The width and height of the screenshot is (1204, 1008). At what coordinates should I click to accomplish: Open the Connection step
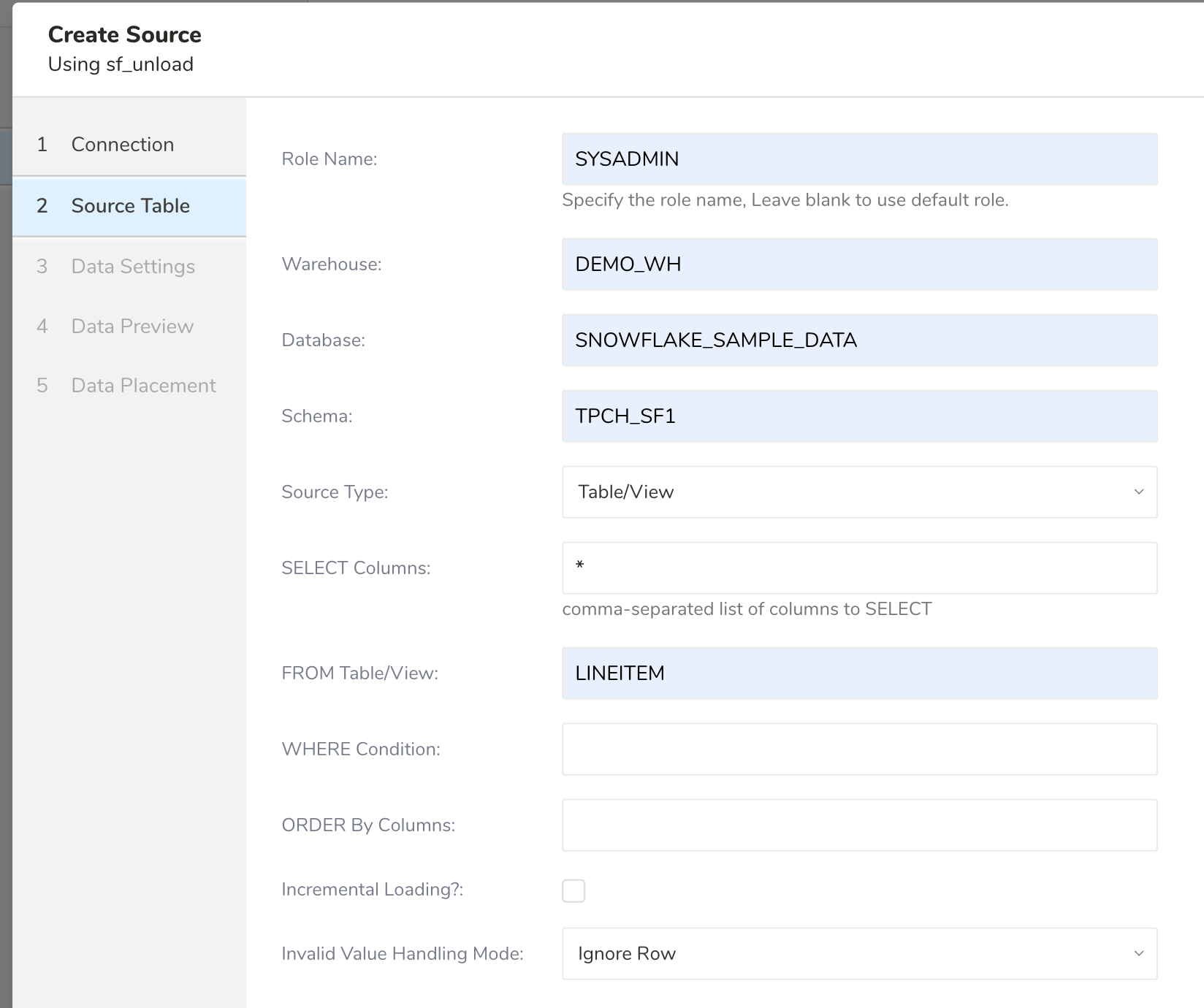[122, 145]
